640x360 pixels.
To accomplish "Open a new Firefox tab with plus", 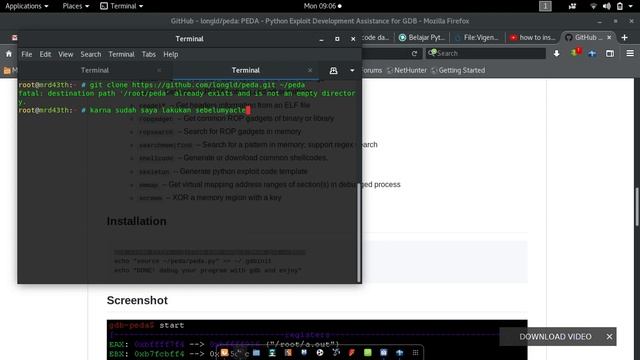I will click(x=624, y=38).
